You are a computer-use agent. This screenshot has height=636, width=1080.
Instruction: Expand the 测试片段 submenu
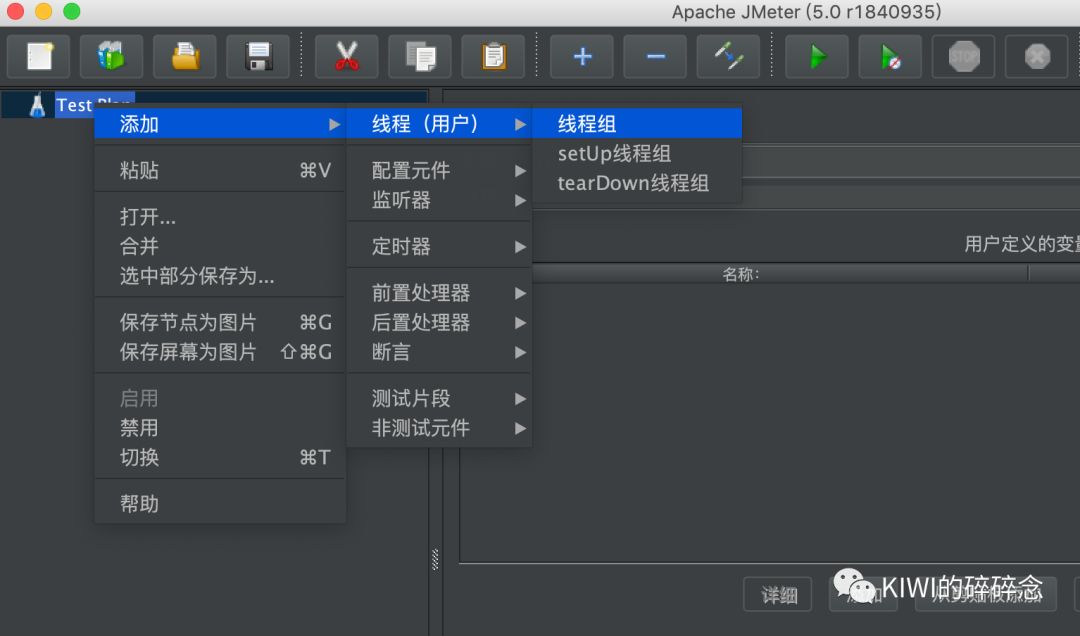coord(439,398)
